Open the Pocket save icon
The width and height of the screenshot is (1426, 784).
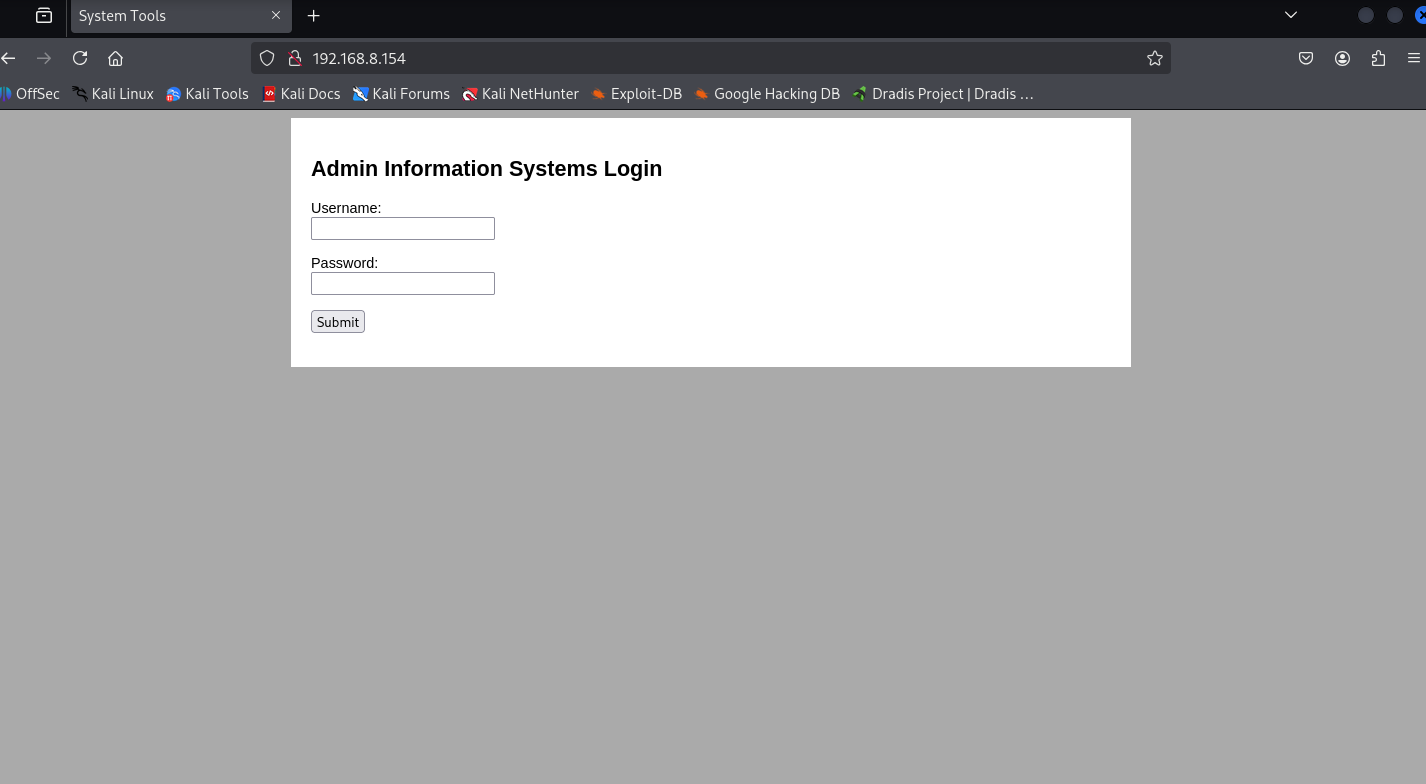(1306, 58)
